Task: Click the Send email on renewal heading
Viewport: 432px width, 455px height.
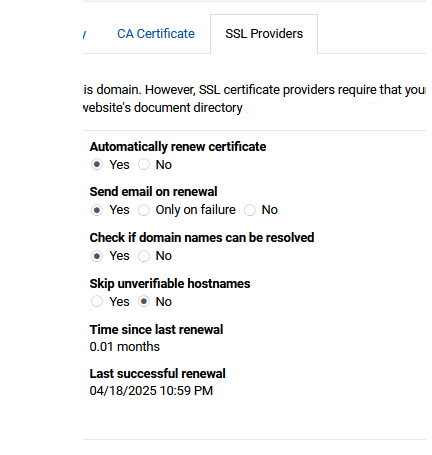Action: click(x=153, y=192)
